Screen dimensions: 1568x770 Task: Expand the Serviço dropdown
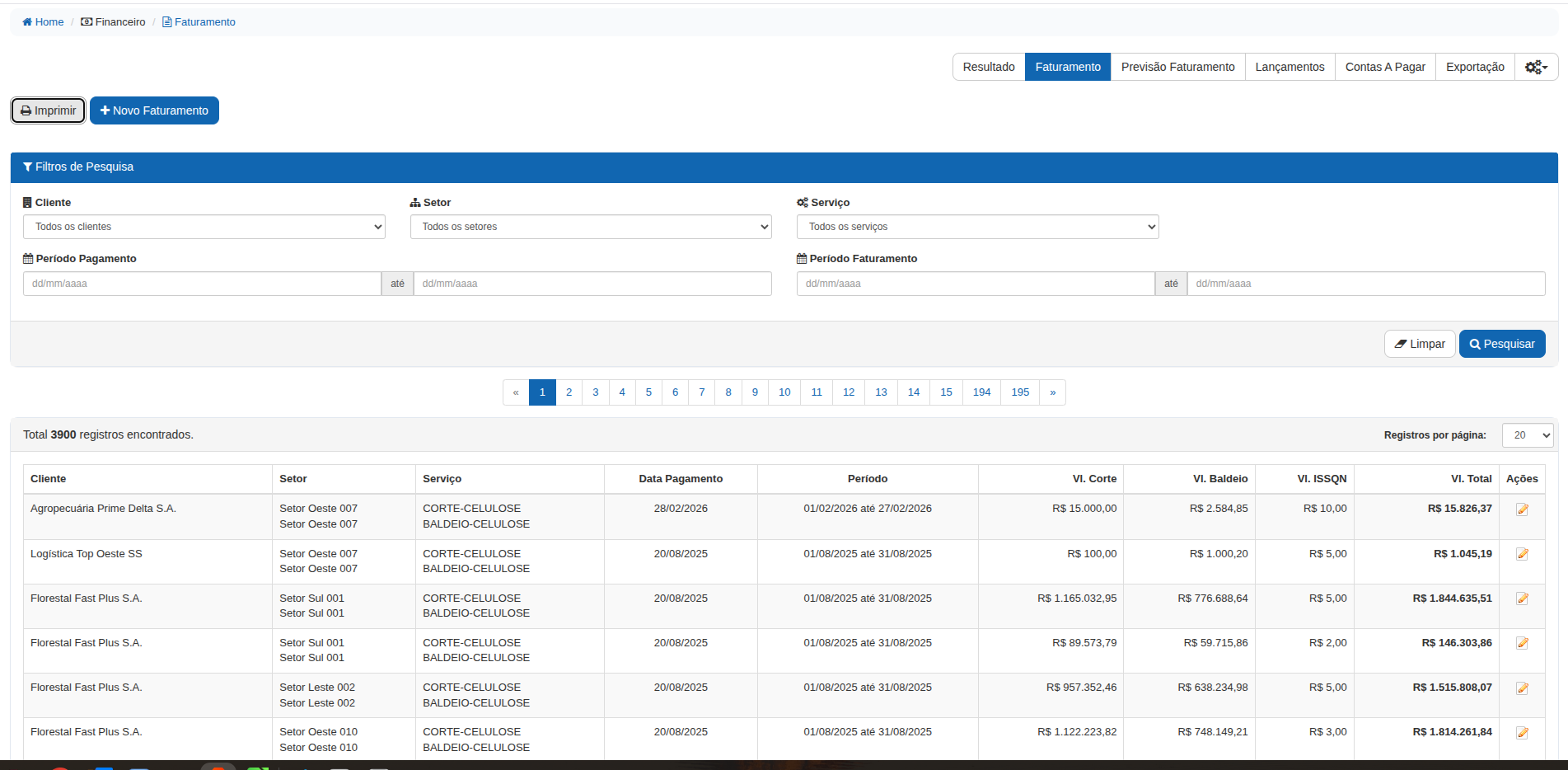(977, 227)
